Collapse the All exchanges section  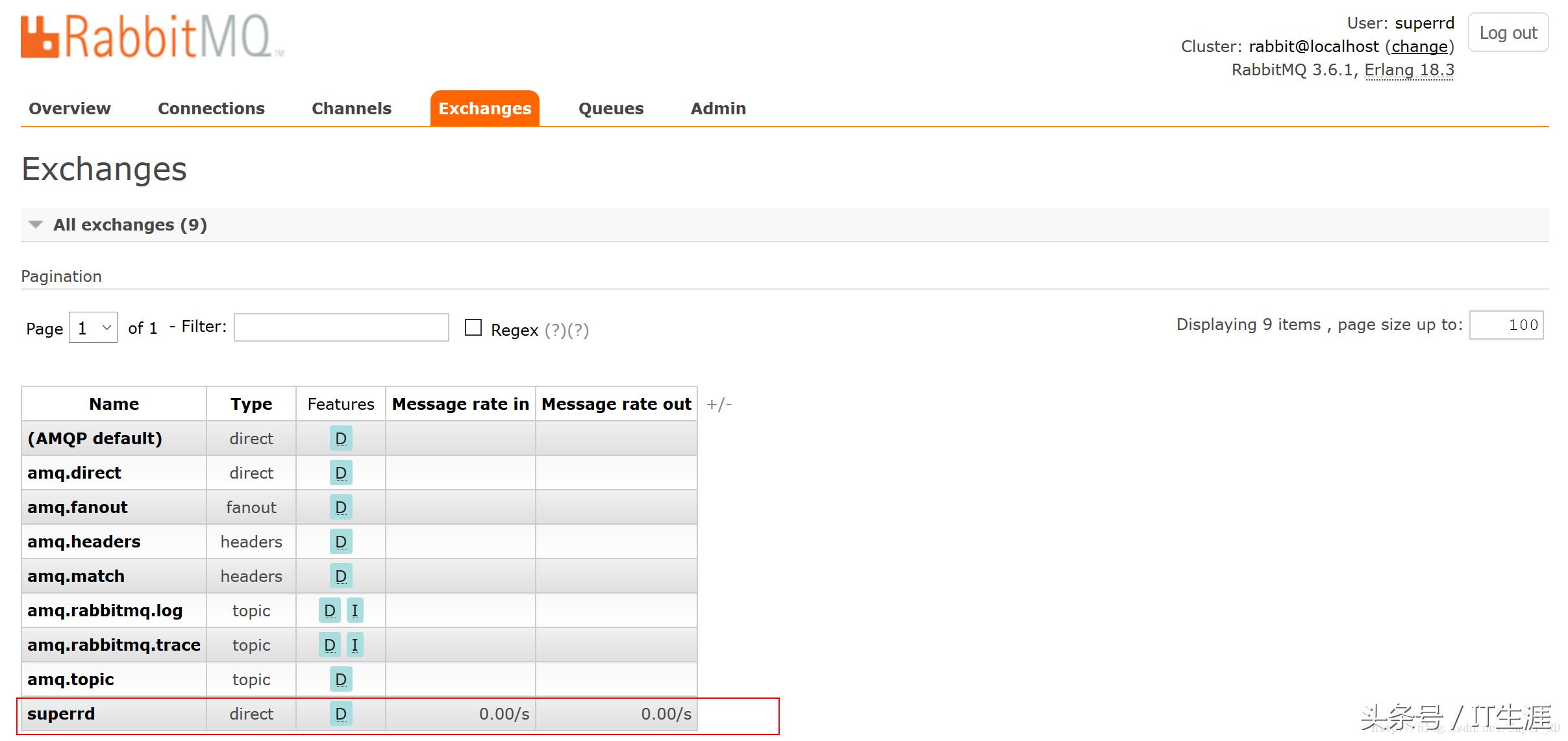130,225
